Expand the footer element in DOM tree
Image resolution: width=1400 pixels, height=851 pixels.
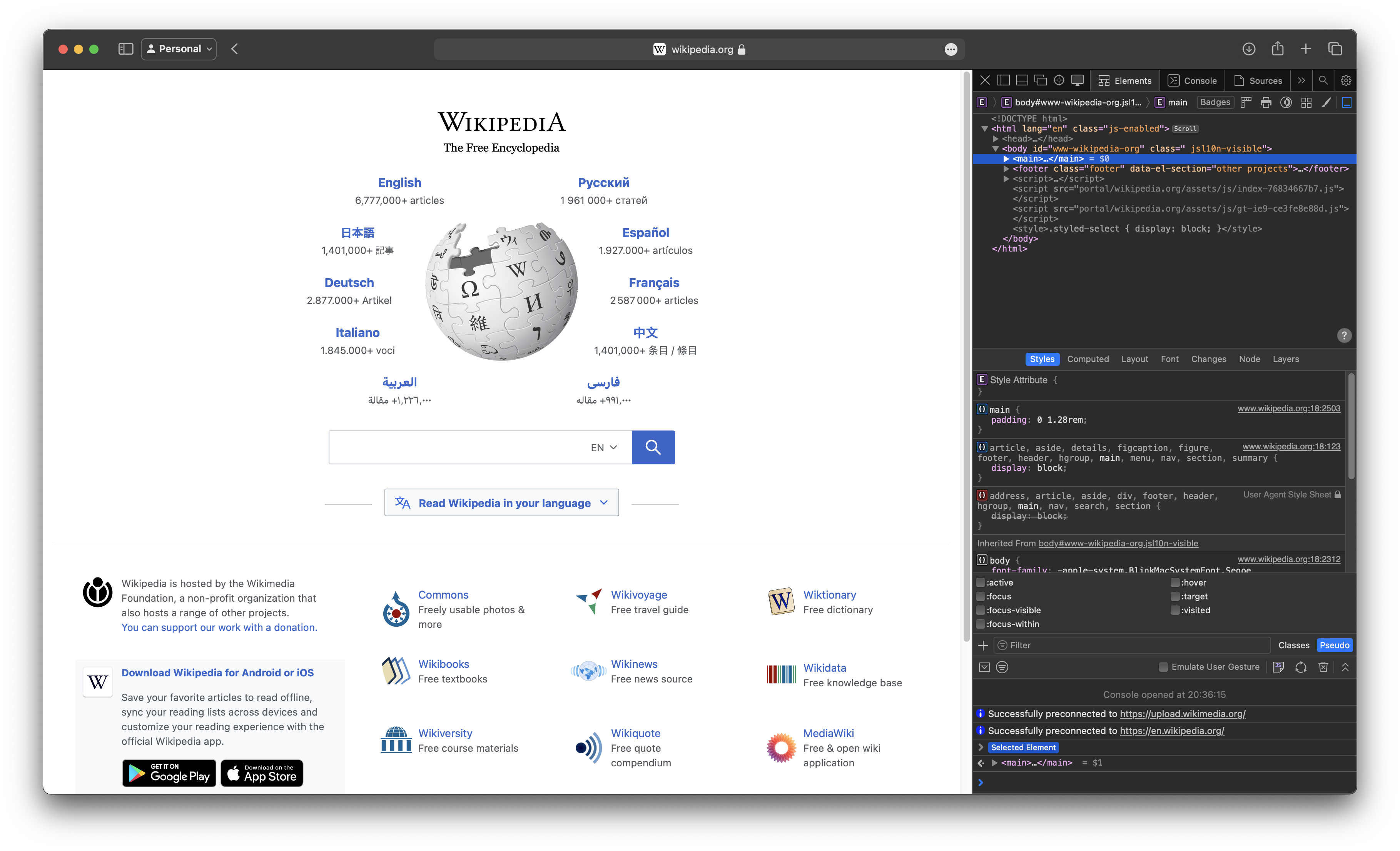coord(1006,169)
